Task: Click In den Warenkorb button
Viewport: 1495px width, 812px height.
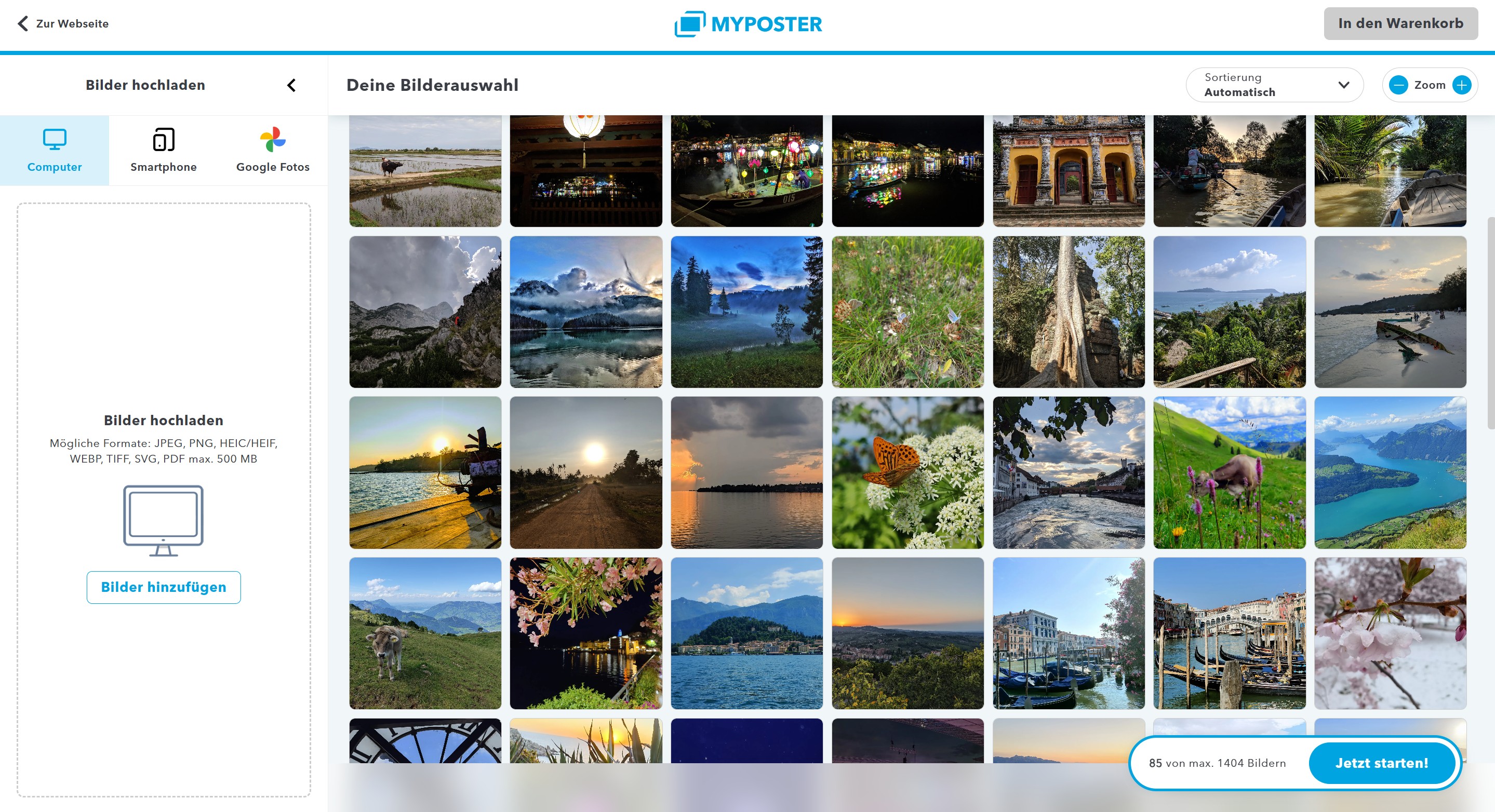Action: (x=1400, y=23)
